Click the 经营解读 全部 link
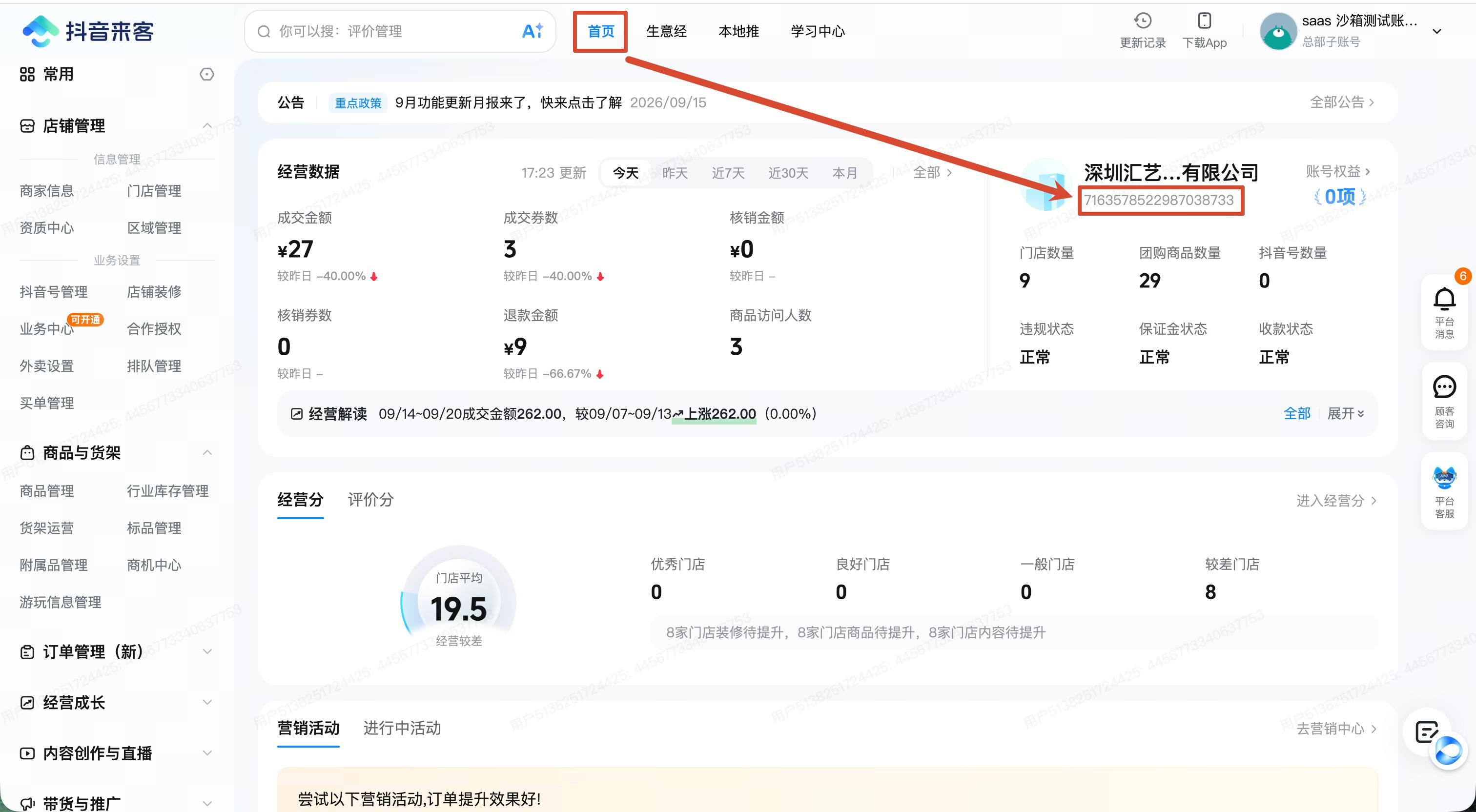This screenshot has height=812, width=1476. pos(1297,414)
